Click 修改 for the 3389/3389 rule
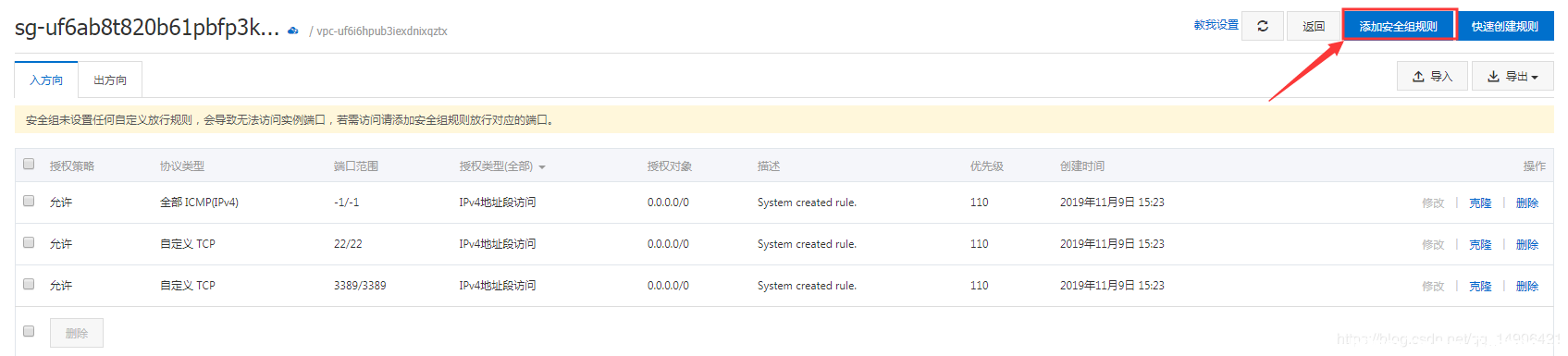Screen dimensions: 1568x356 coord(1433,286)
